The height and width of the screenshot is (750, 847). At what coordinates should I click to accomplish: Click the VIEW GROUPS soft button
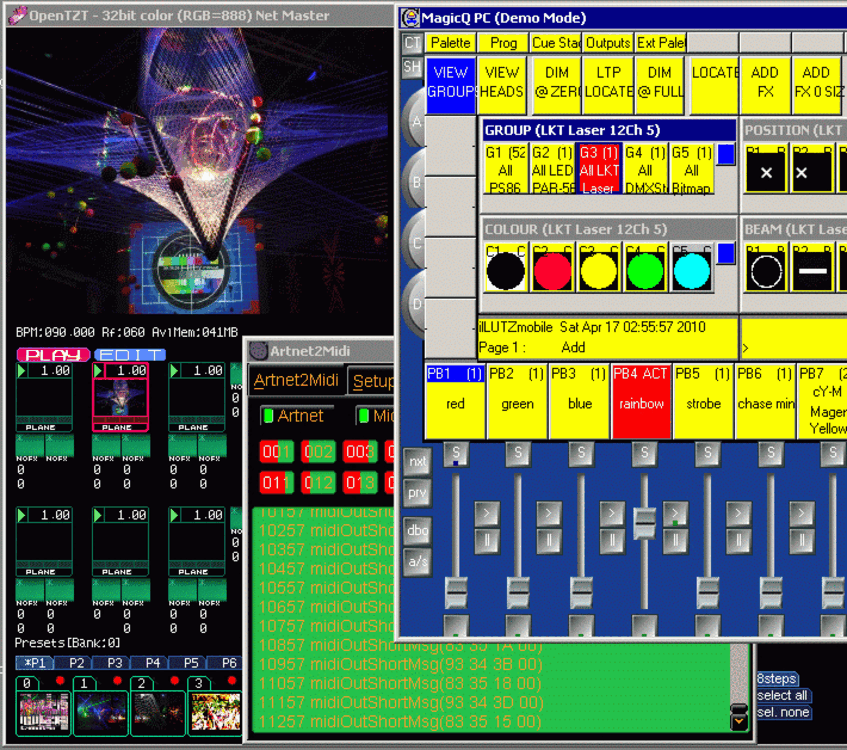451,85
